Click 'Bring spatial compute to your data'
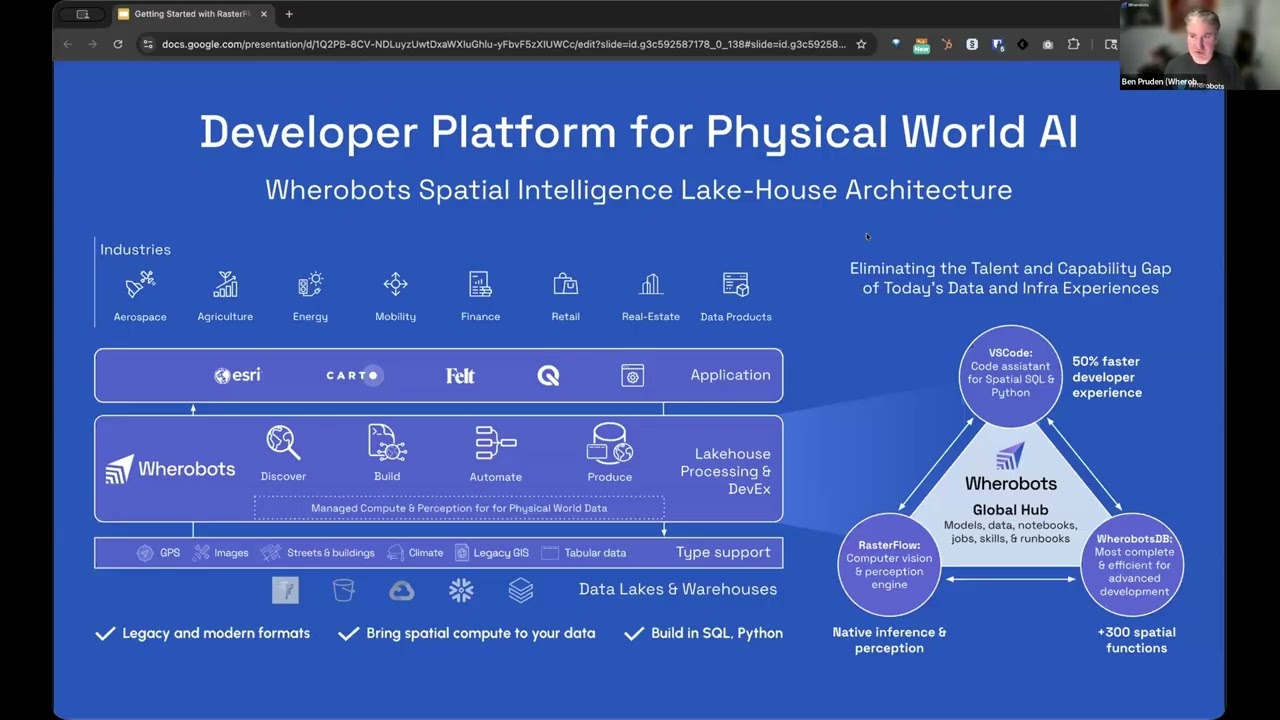The width and height of the screenshot is (1280, 720). [481, 633]
